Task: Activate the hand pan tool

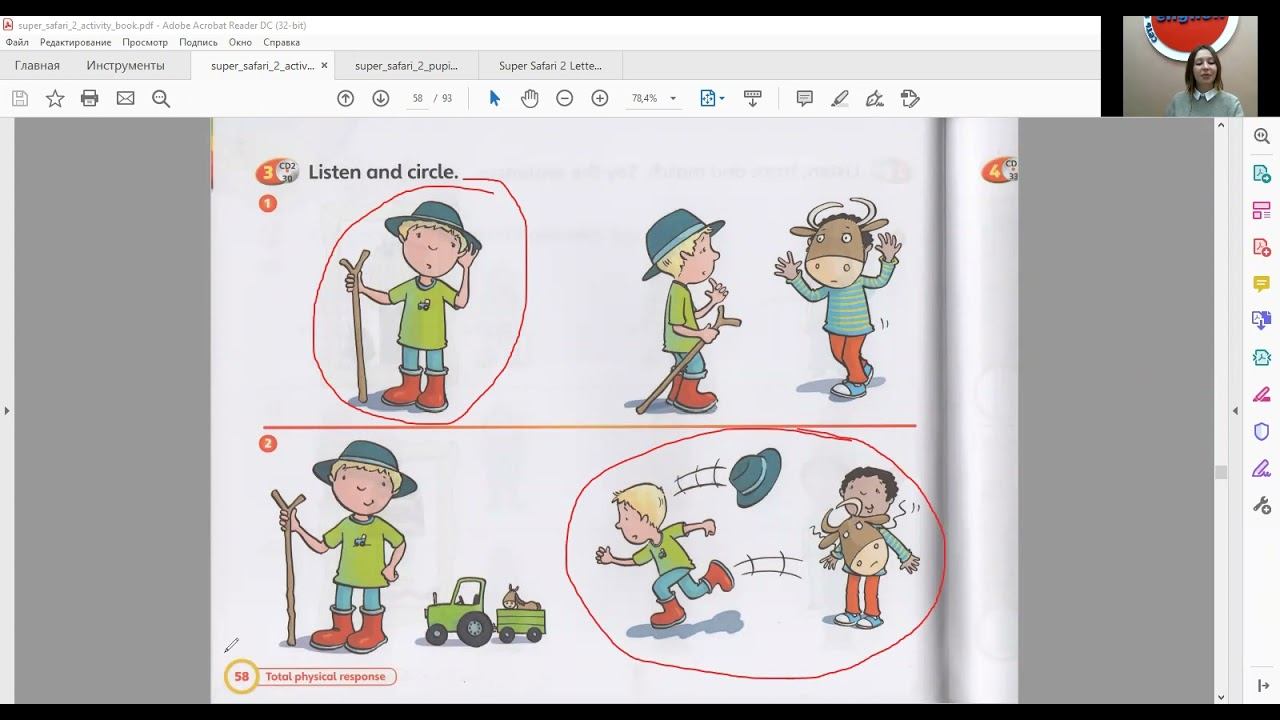Action: (529, 98)
